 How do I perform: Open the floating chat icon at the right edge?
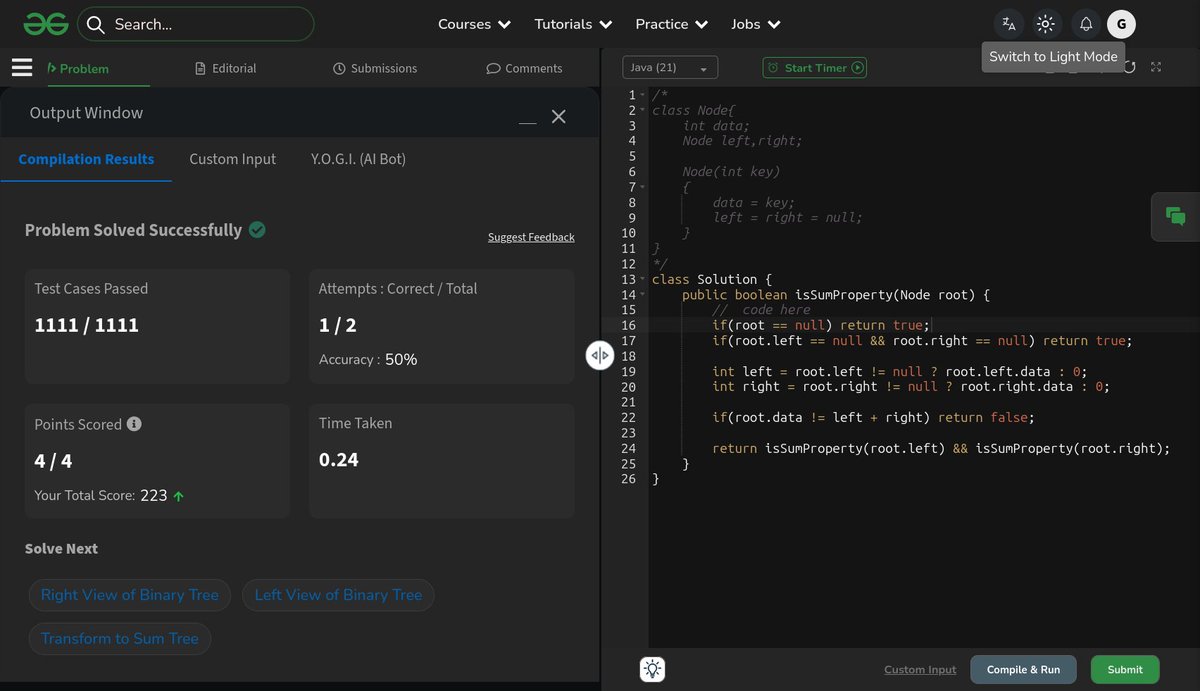coord(1176,216)
